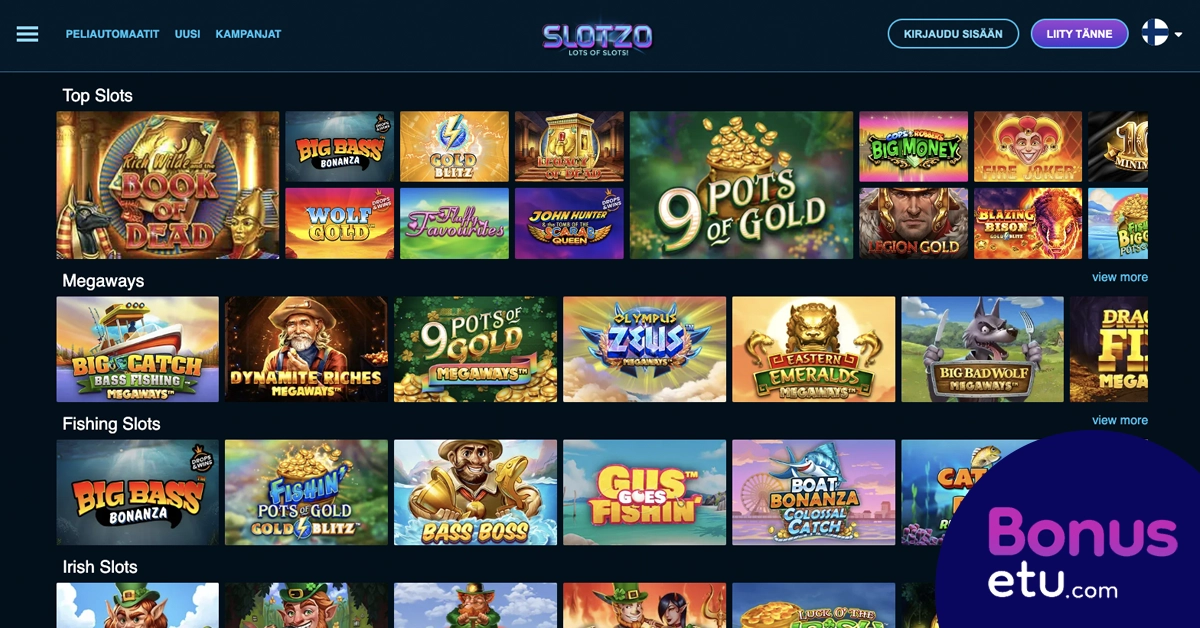The width and height of the screenshot is (1200, 628).
Task: Go to the Uusi menu item
Action: (x=188, y=34)
